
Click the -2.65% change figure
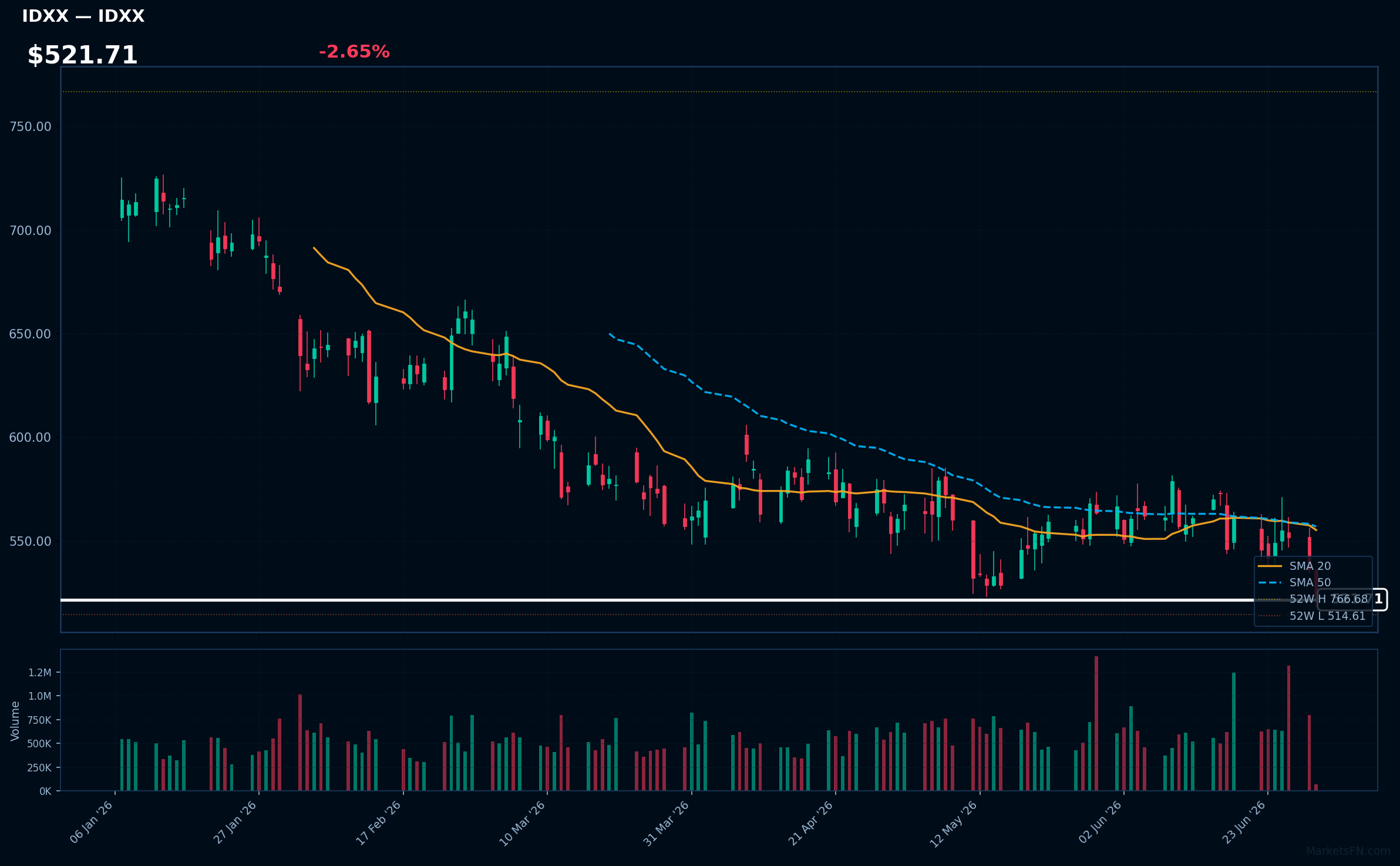pyautogui.click(x=354, y=52)
